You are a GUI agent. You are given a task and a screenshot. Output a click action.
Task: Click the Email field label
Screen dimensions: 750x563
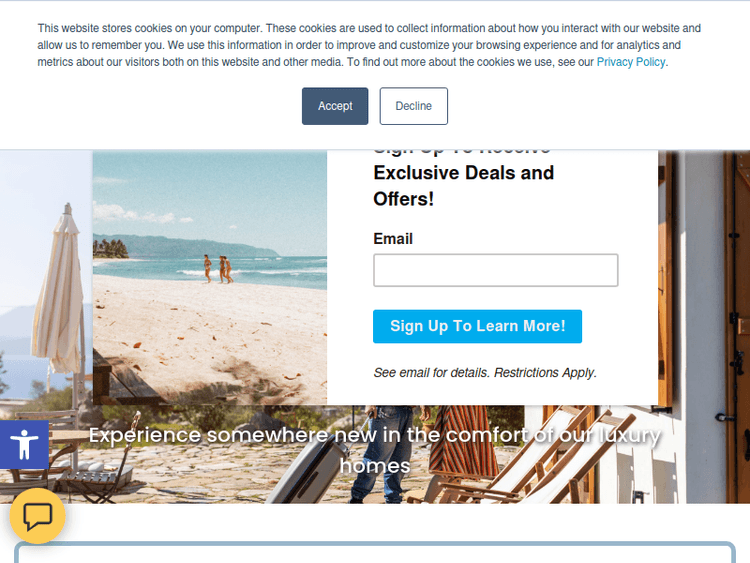click(x=393, y=239)
